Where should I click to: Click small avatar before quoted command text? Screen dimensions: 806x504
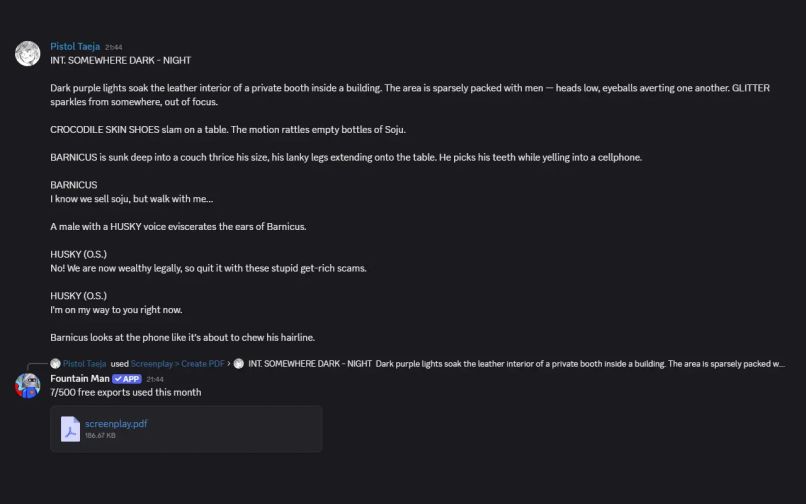click(x=239, y=364)
